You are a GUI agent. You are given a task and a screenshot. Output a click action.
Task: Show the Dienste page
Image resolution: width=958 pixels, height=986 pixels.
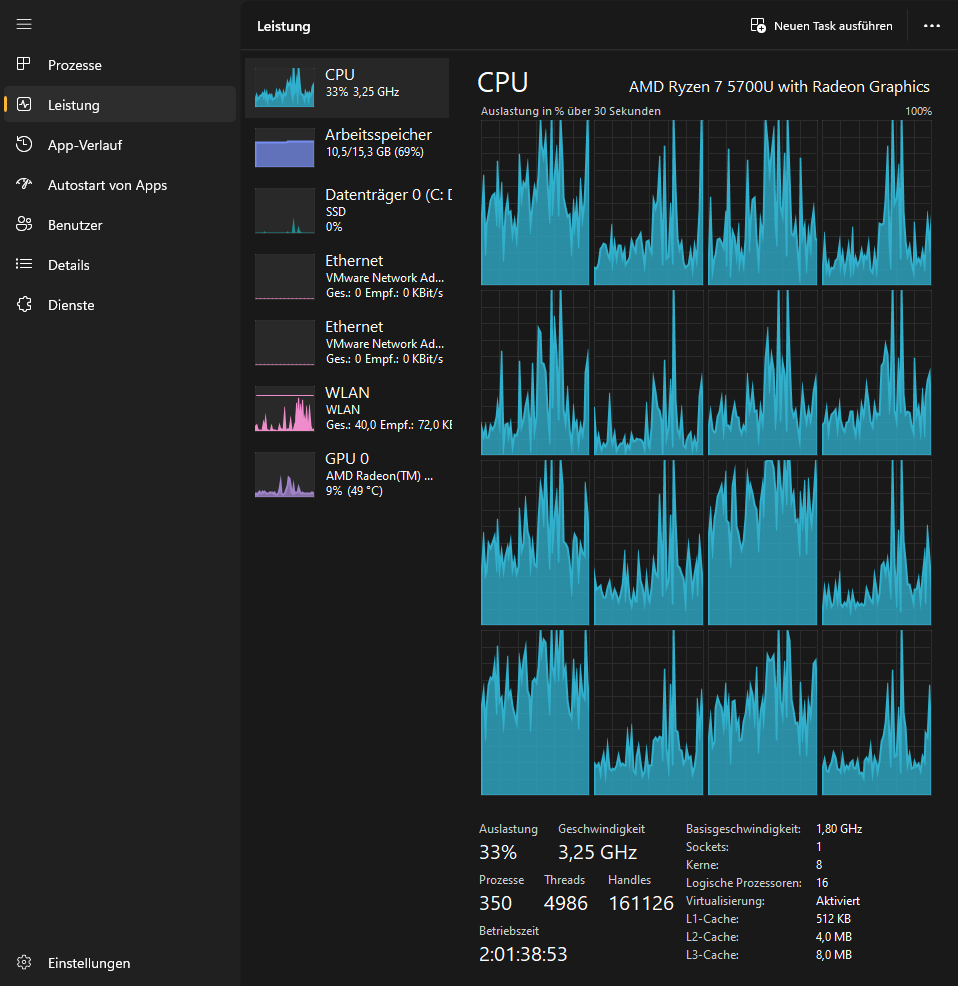tap(120, 305)
